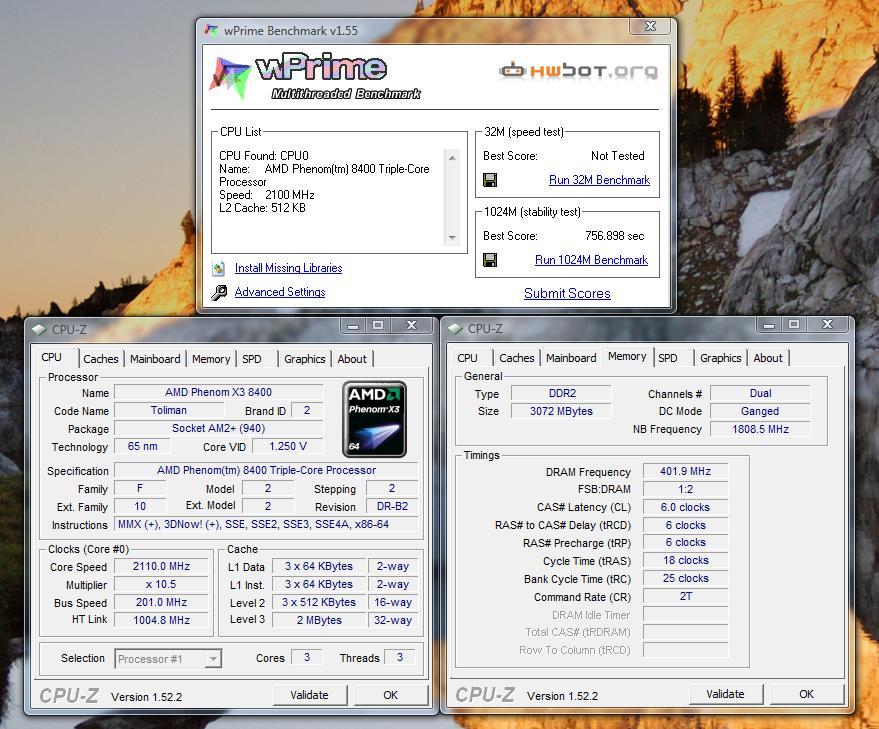Click the DC Mode value Ganged
The height and width of the screenshot is (729, 879).
pyautogui.click(x=760, y=411)
